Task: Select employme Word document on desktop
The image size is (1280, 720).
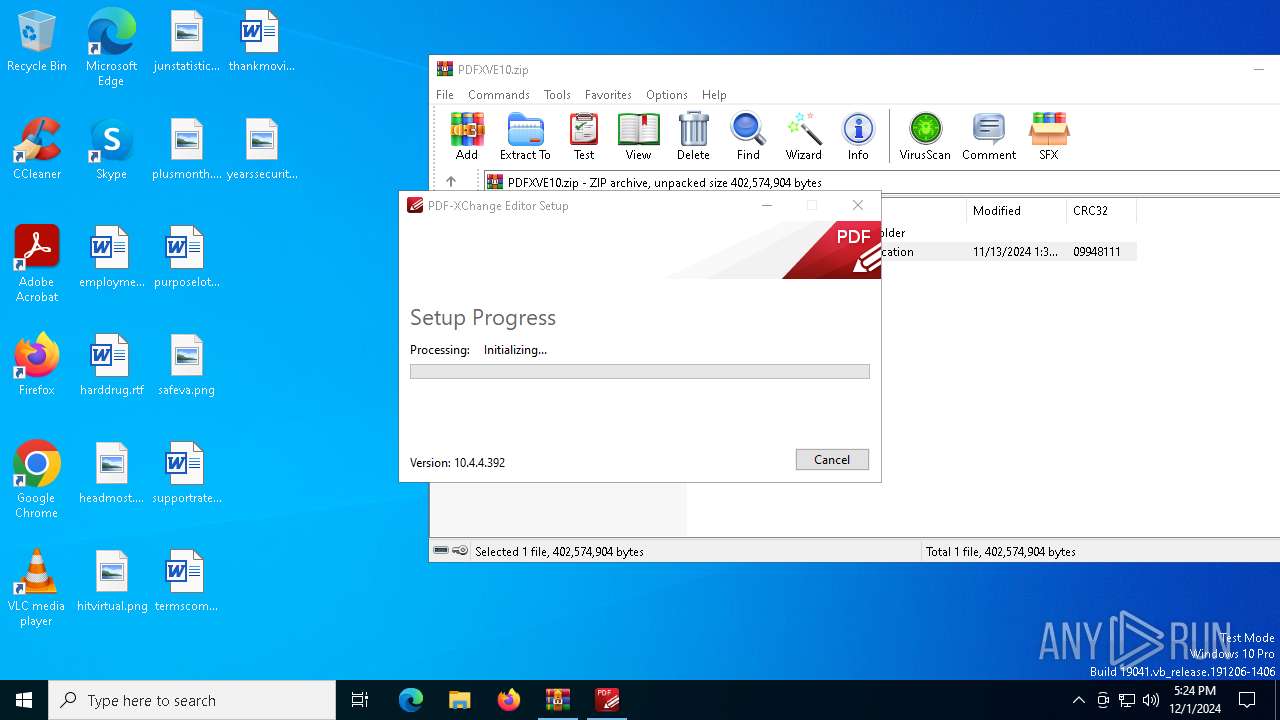Action: 111,257
